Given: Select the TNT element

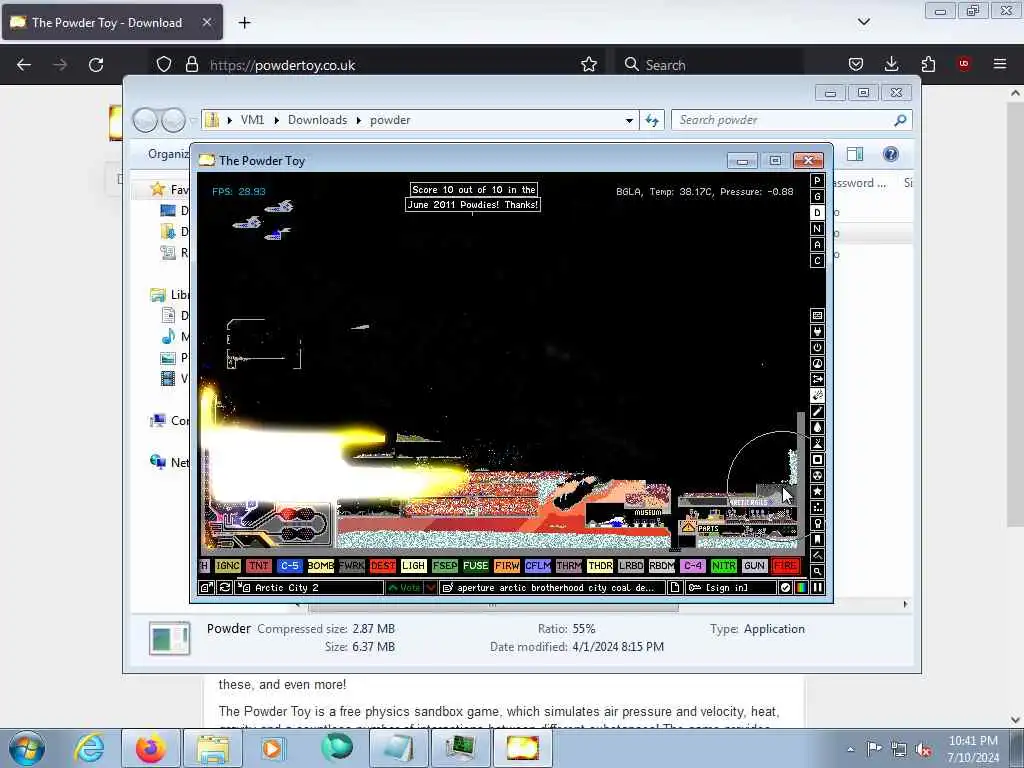Looking at the screenshot, I should 259,566.
